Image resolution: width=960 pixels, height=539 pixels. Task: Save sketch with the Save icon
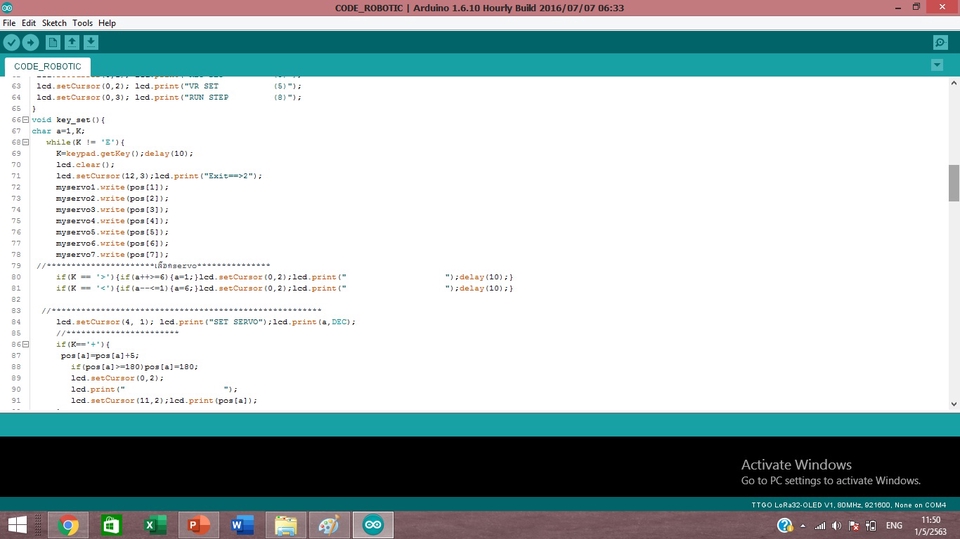pos(91,42)
